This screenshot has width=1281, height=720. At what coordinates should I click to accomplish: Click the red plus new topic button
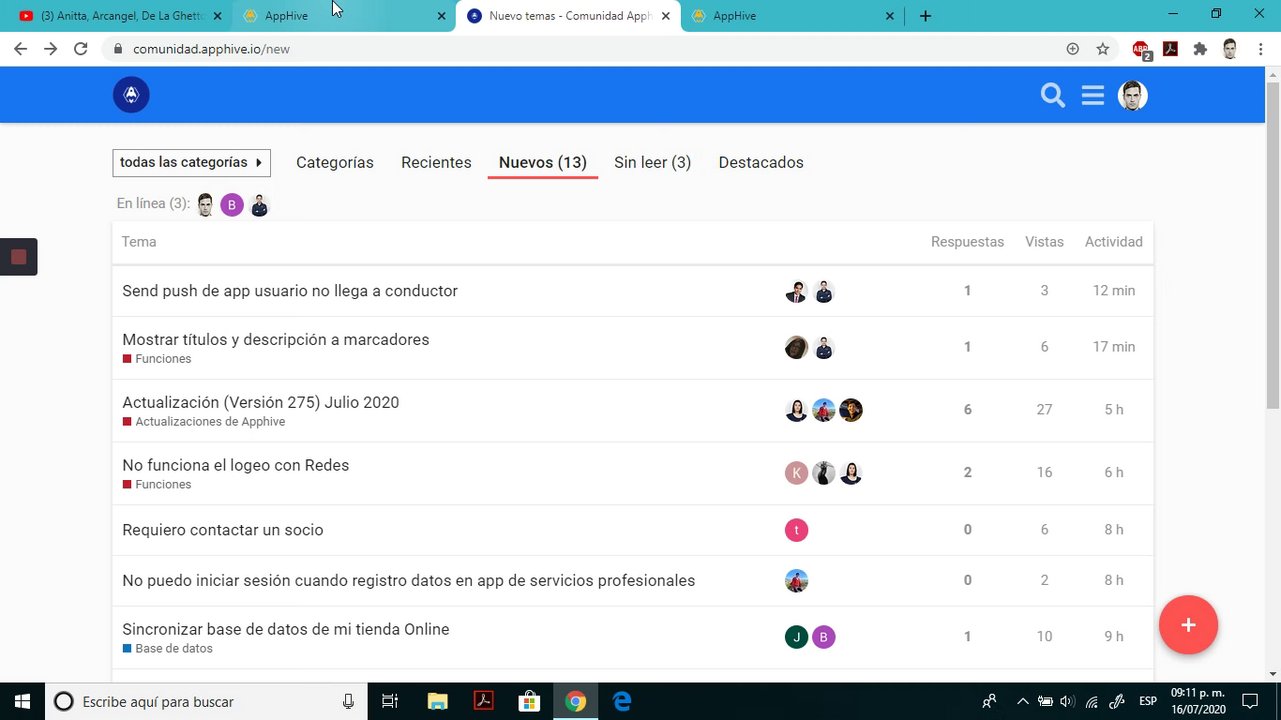click(x=1188, y=625)
